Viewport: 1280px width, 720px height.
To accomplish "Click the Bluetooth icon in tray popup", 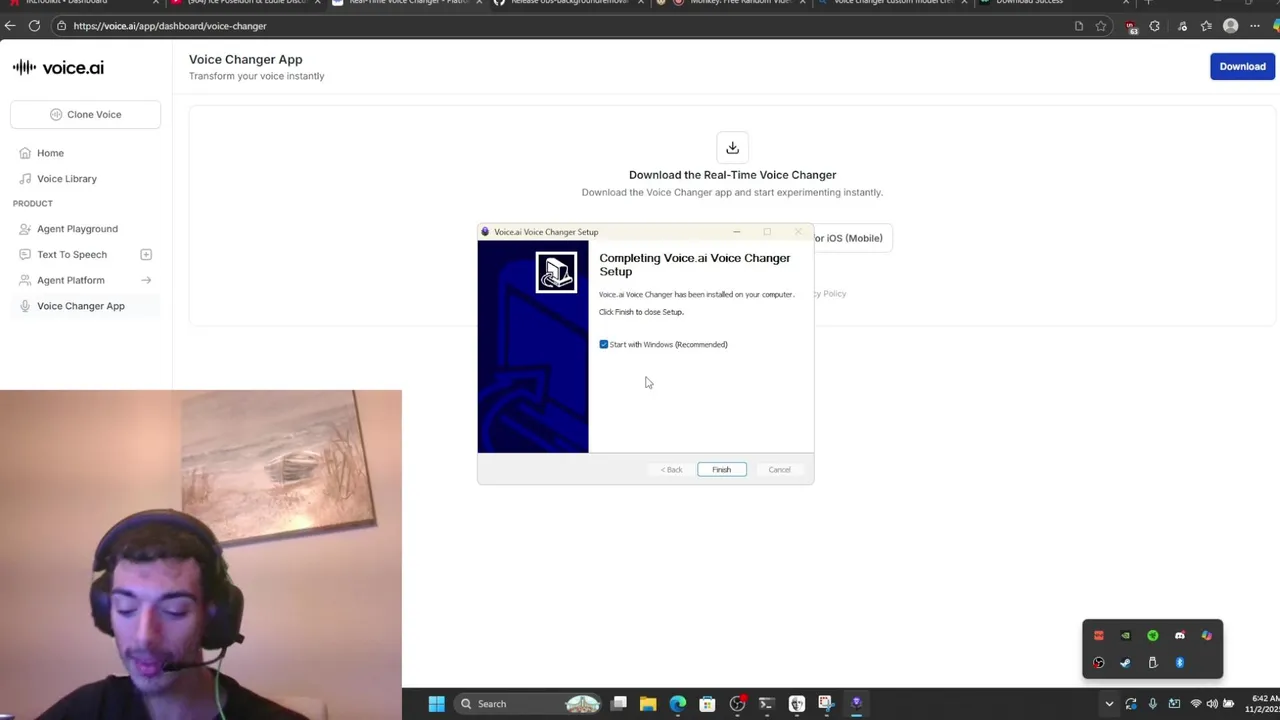I will click(1179, 663).
